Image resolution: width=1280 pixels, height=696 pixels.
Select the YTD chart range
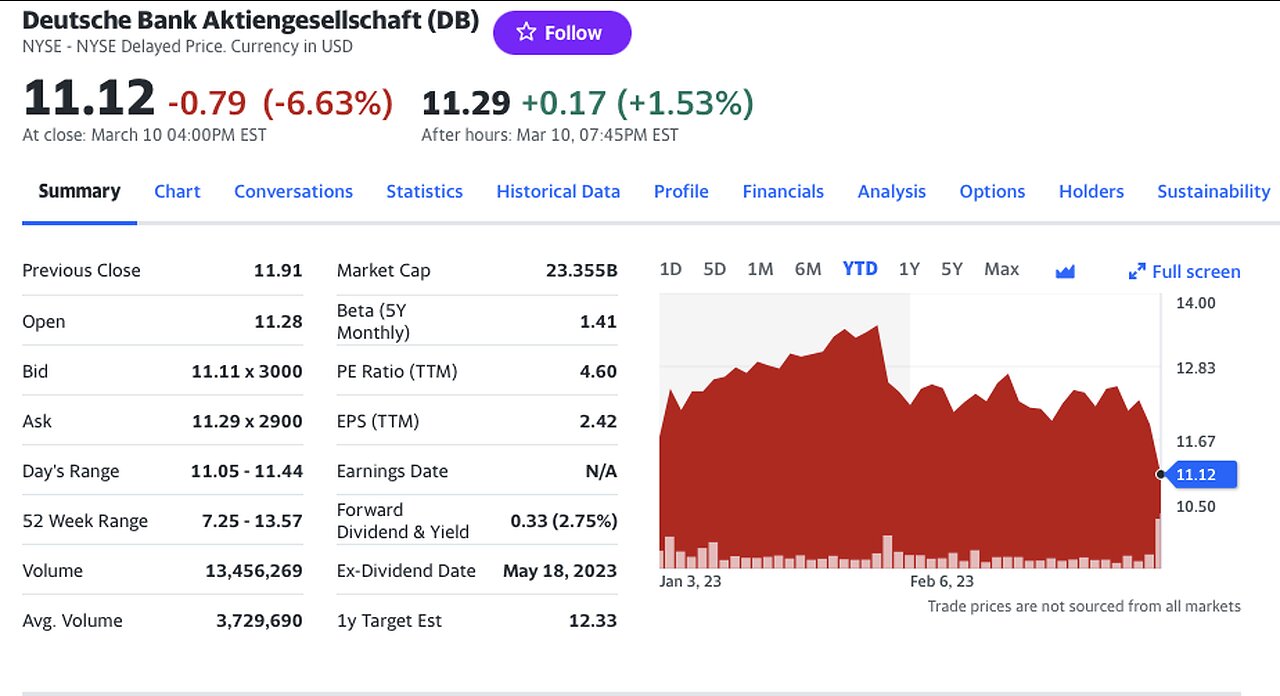pos(860,269)
